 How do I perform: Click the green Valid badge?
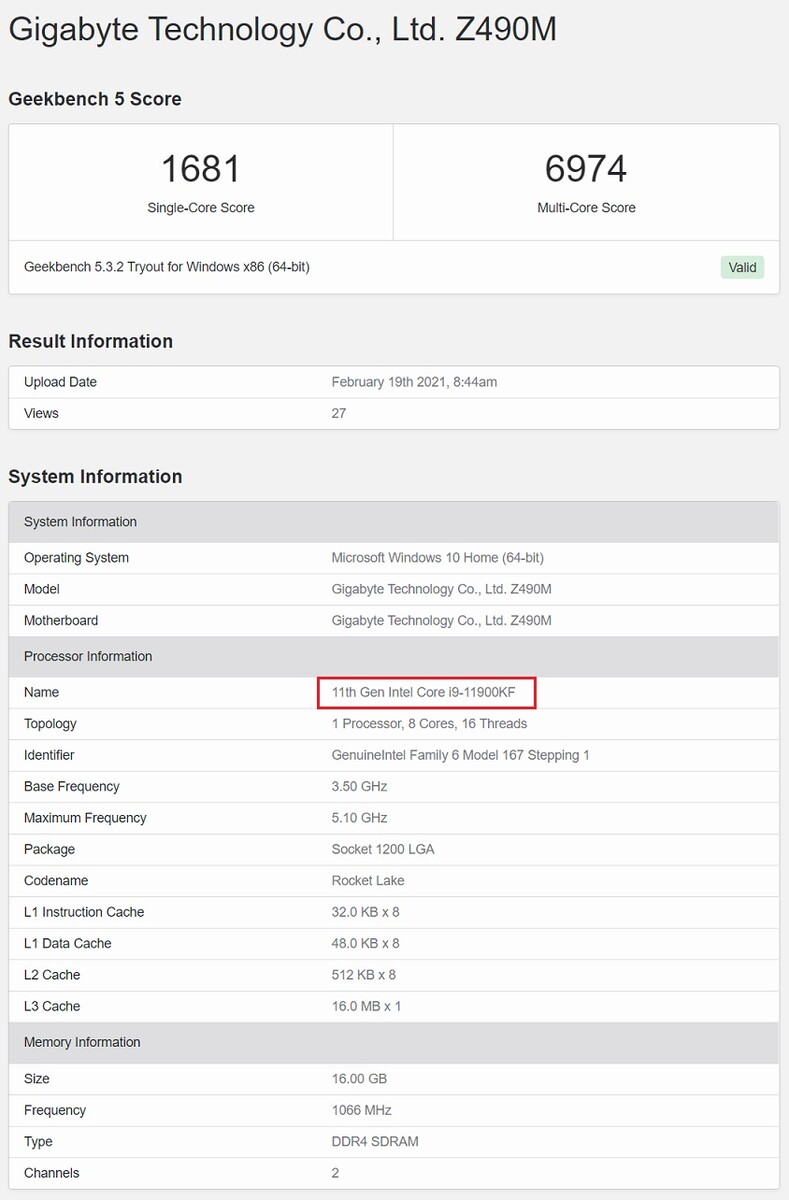[x=742, y=267]
